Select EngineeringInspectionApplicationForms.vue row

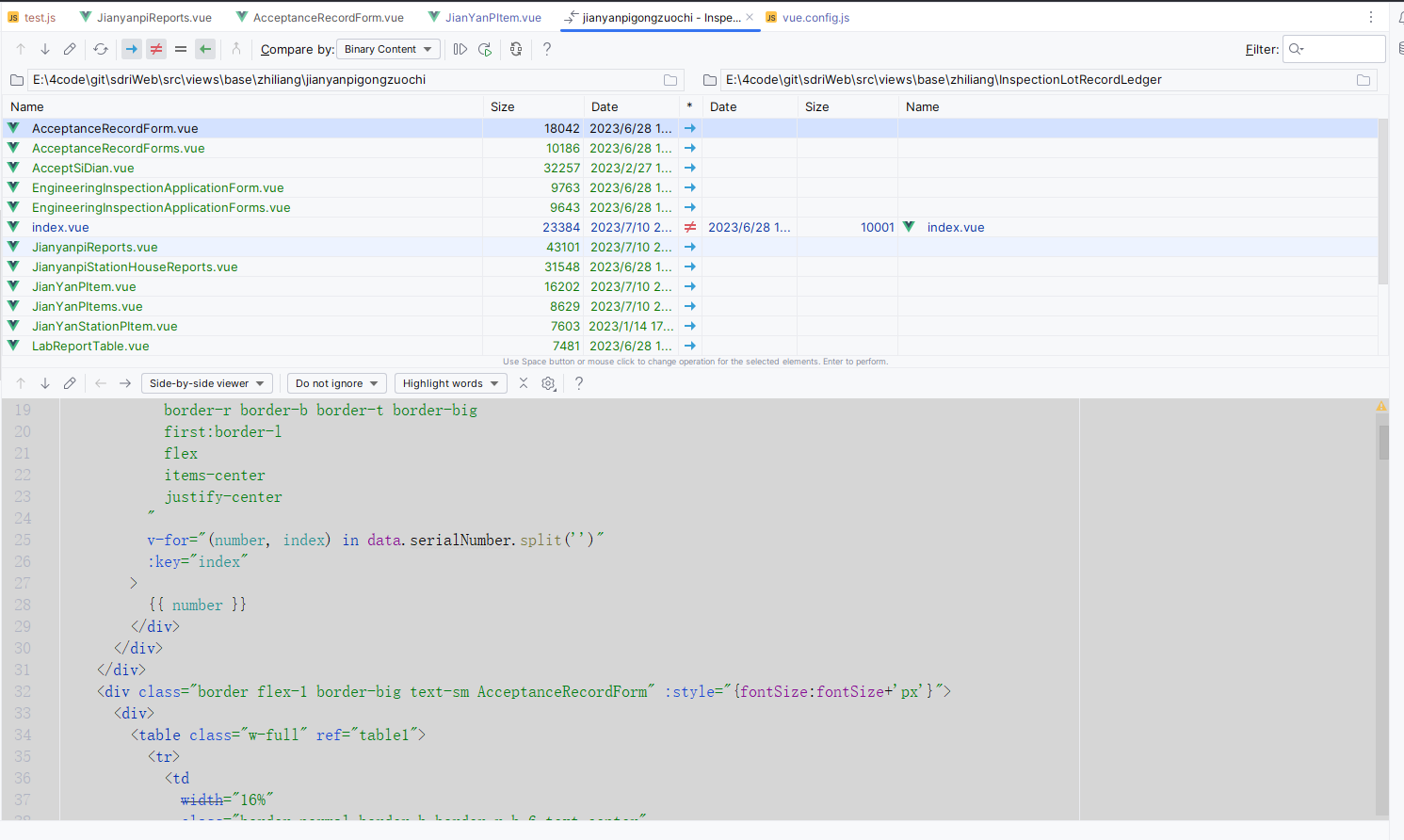(689, 207)
